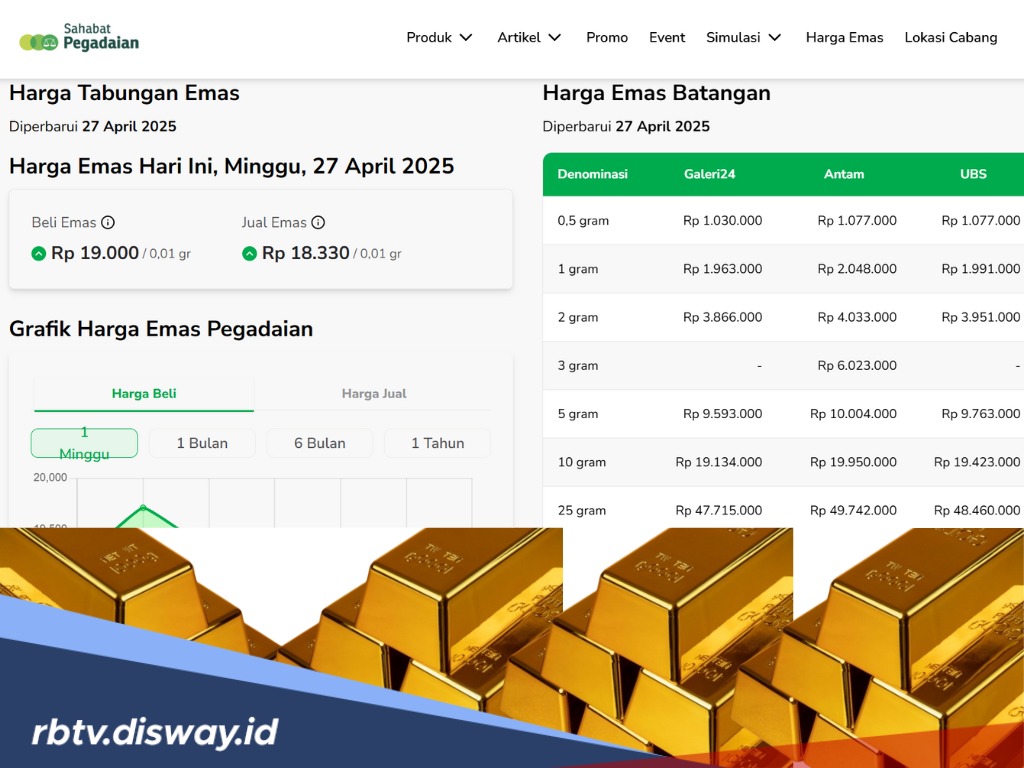
Task: Open the Jual Emas info tooltip
Action: (x=318, y=222)
